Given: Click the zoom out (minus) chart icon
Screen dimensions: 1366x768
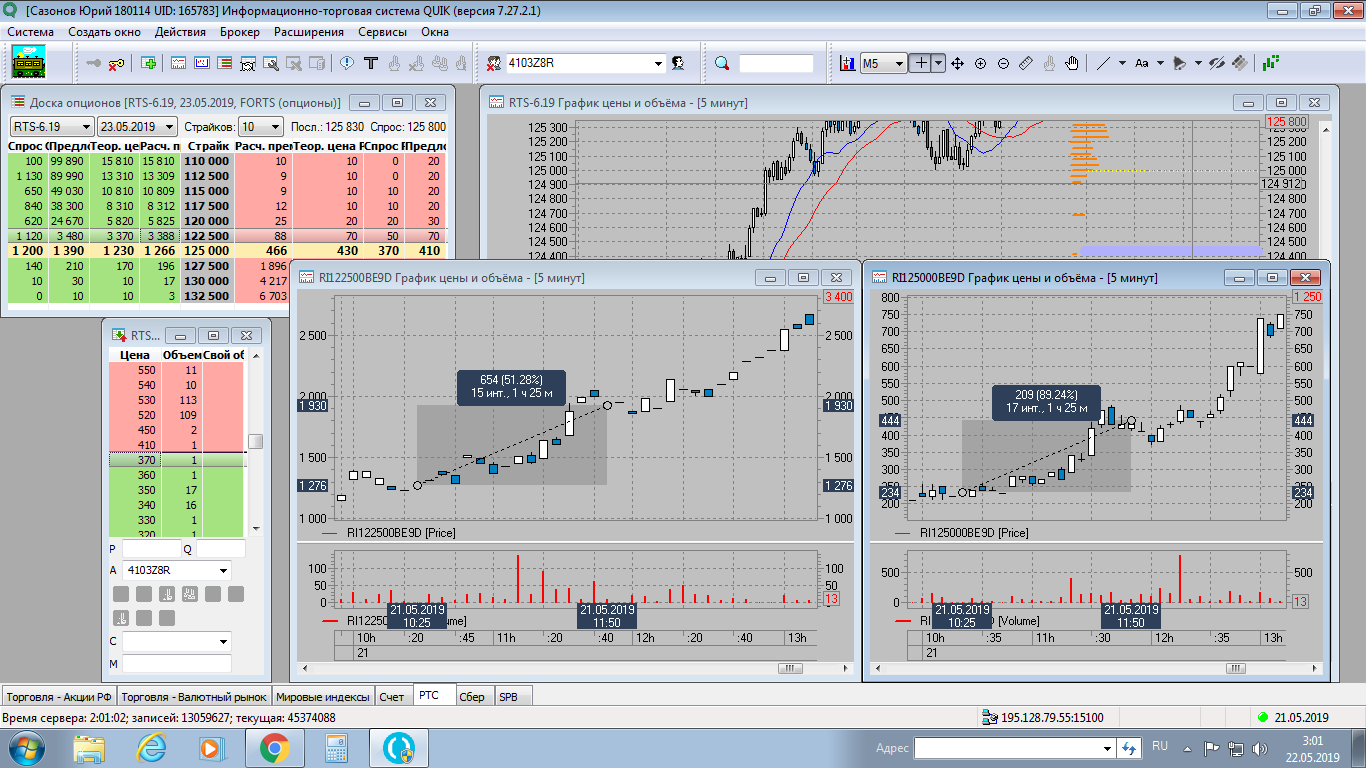Looking at the screenshot, I should coord(1003,63).
